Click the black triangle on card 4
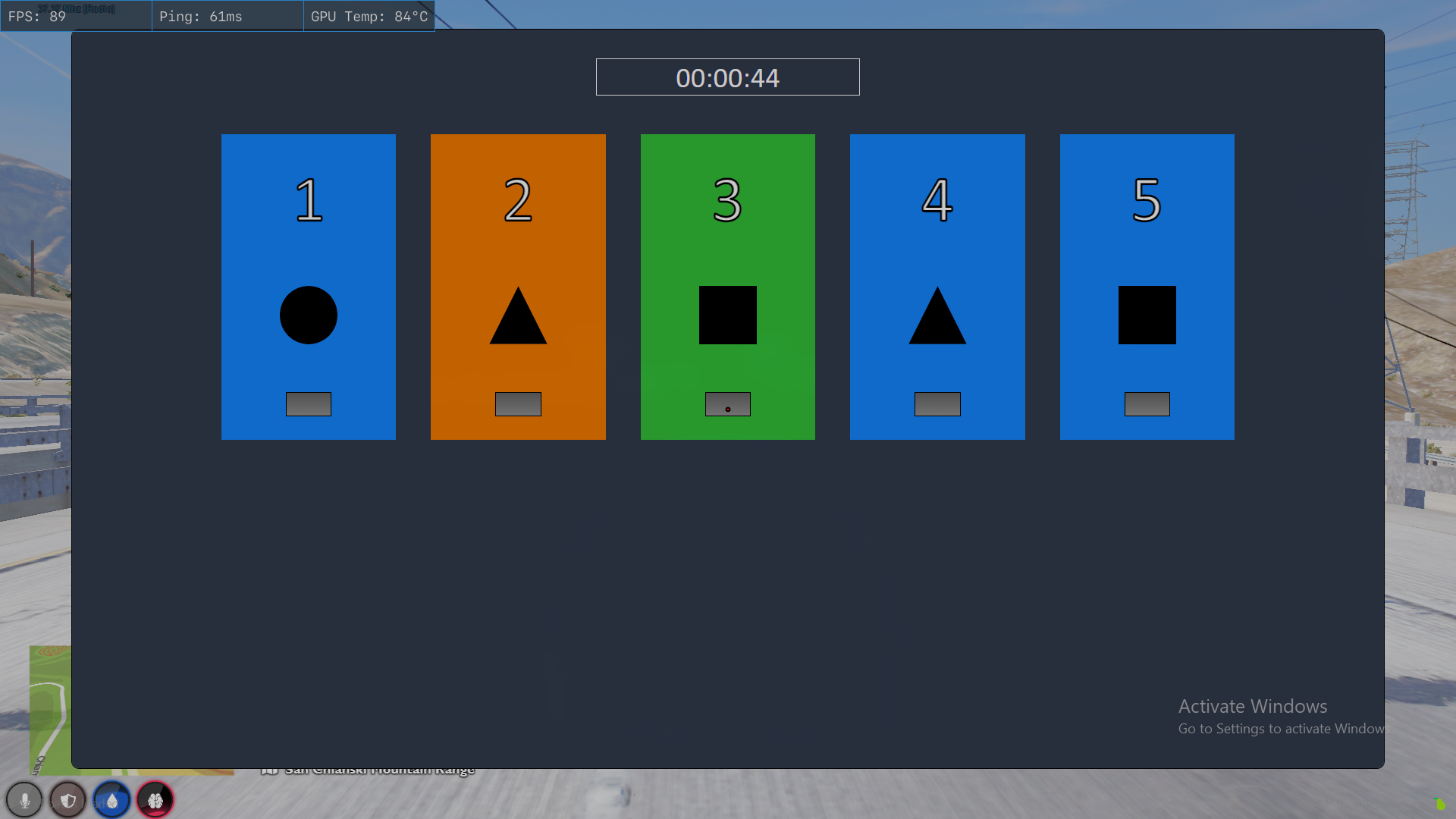 (x=937, y=322)
